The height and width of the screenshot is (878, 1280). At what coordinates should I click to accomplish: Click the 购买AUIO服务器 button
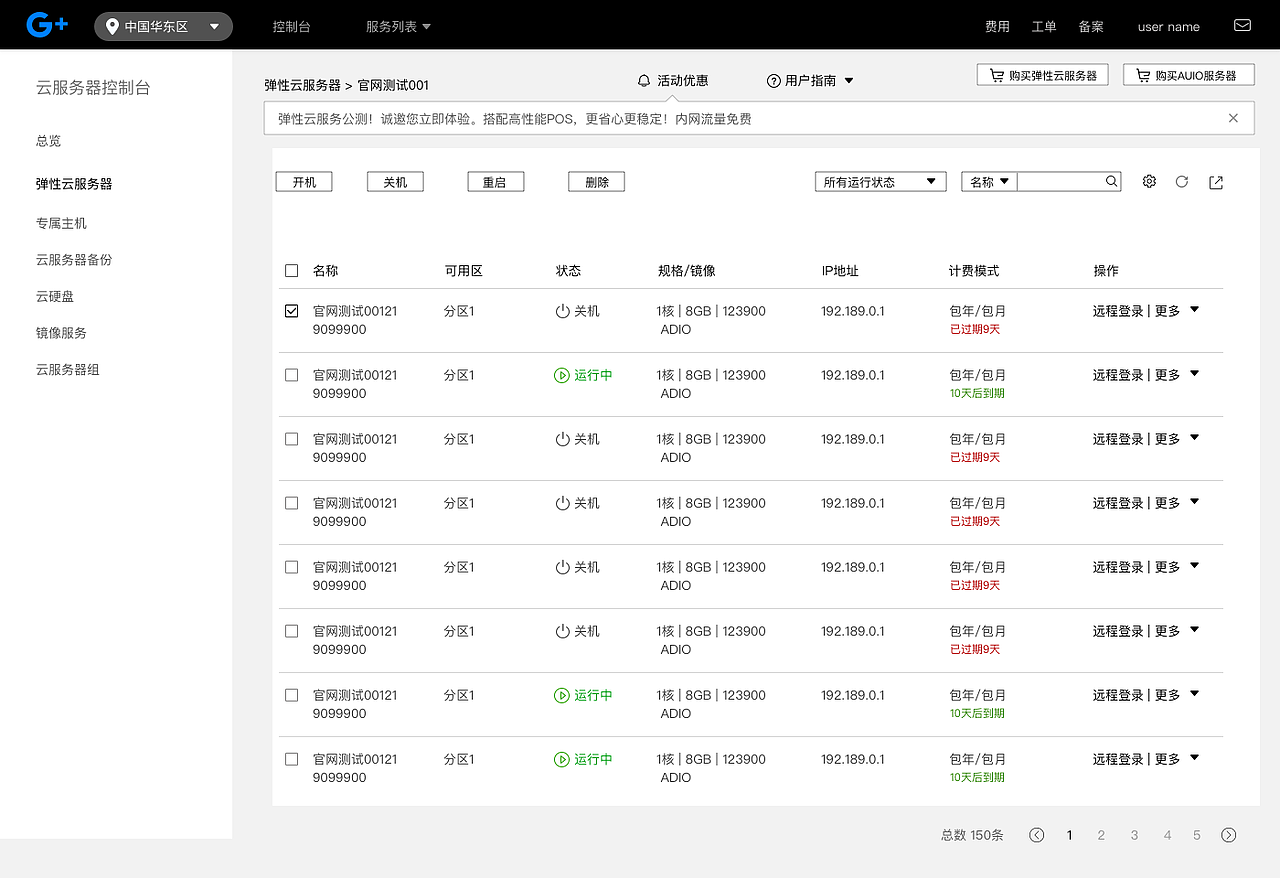(1188, 75)
